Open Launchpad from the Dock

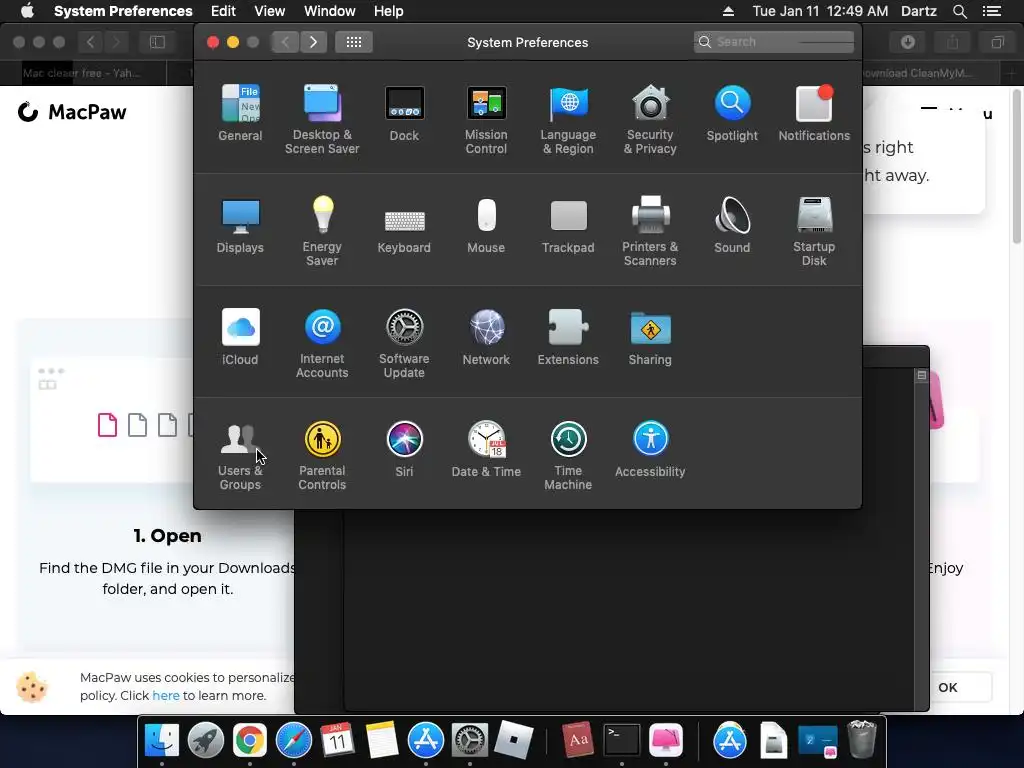click(x=206, y=740)
